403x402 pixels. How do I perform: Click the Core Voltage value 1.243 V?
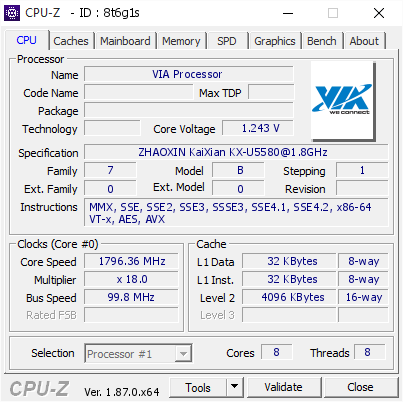click(258, 128)
